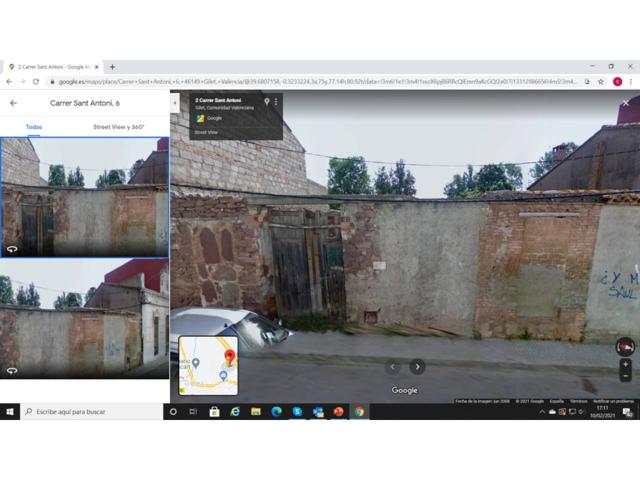
Task: Zoom in with the plus button
Action: tap(626, 364)
